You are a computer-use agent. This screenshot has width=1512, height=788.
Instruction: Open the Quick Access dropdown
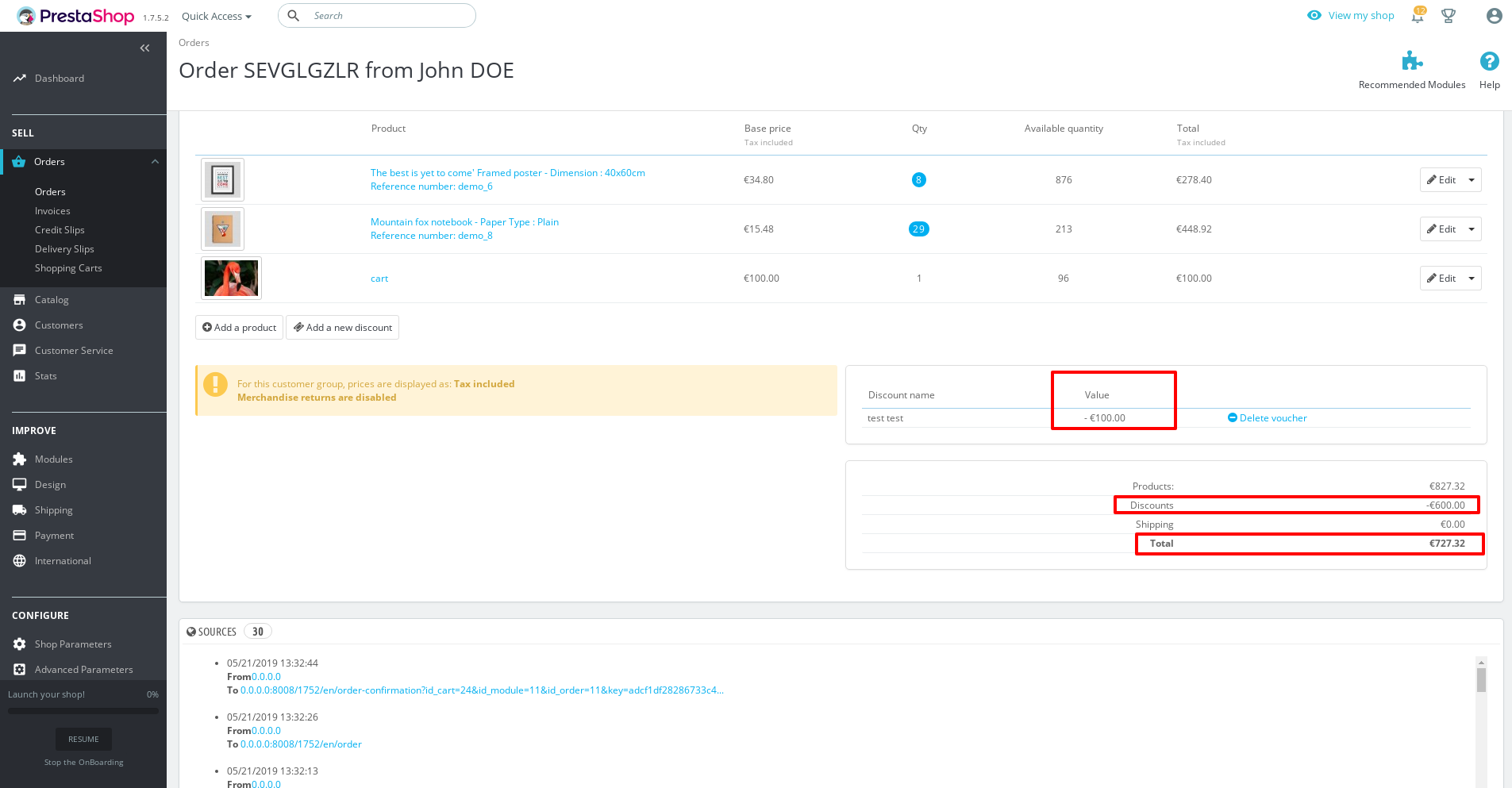tap(216, 16)
